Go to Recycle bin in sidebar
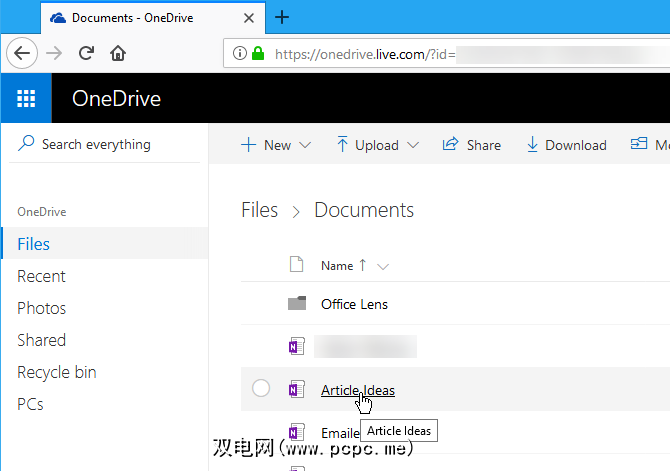 57,372
